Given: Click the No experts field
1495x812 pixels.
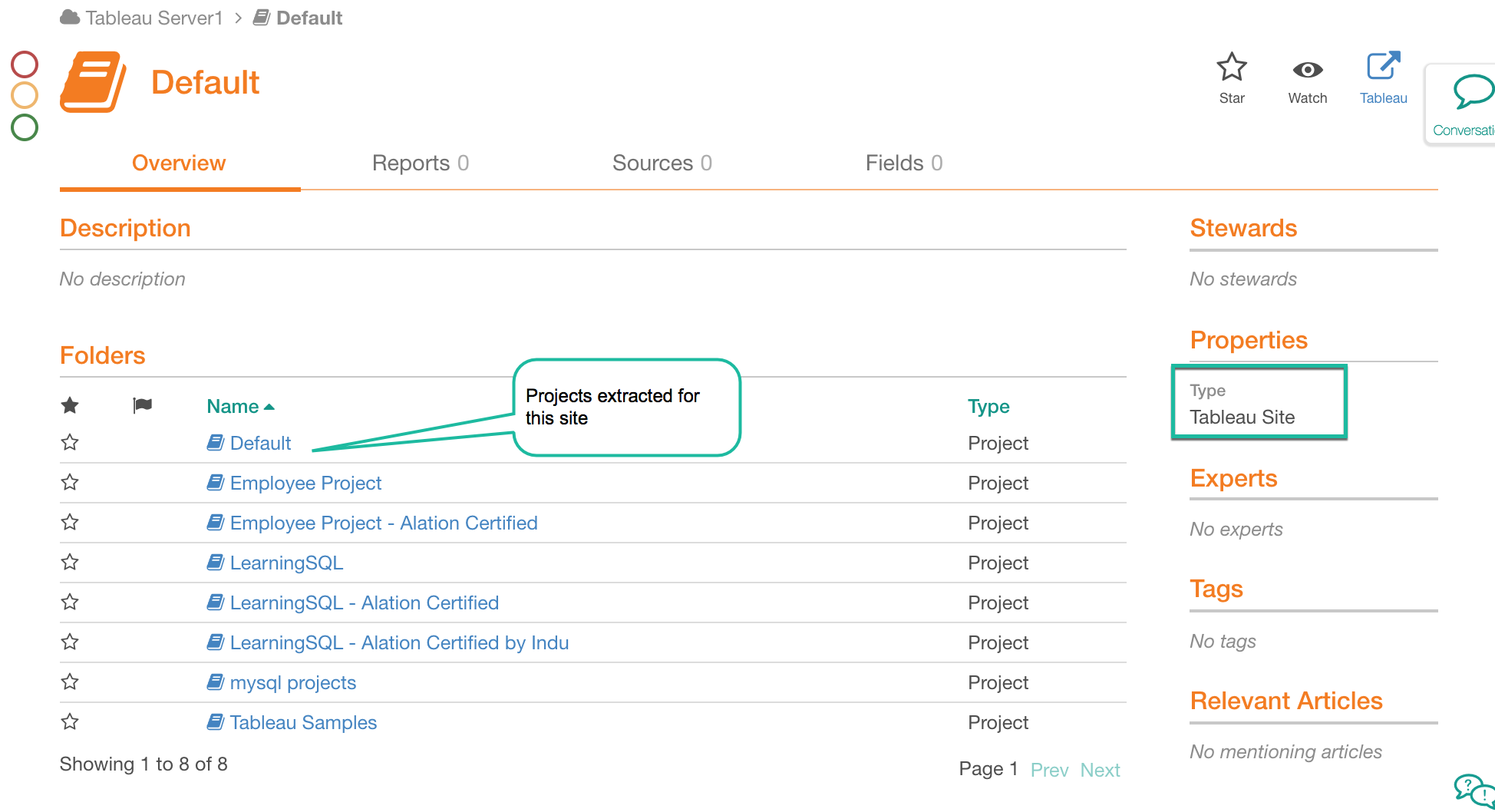Looking at the screenshot, I should (x=1236, y=529).
